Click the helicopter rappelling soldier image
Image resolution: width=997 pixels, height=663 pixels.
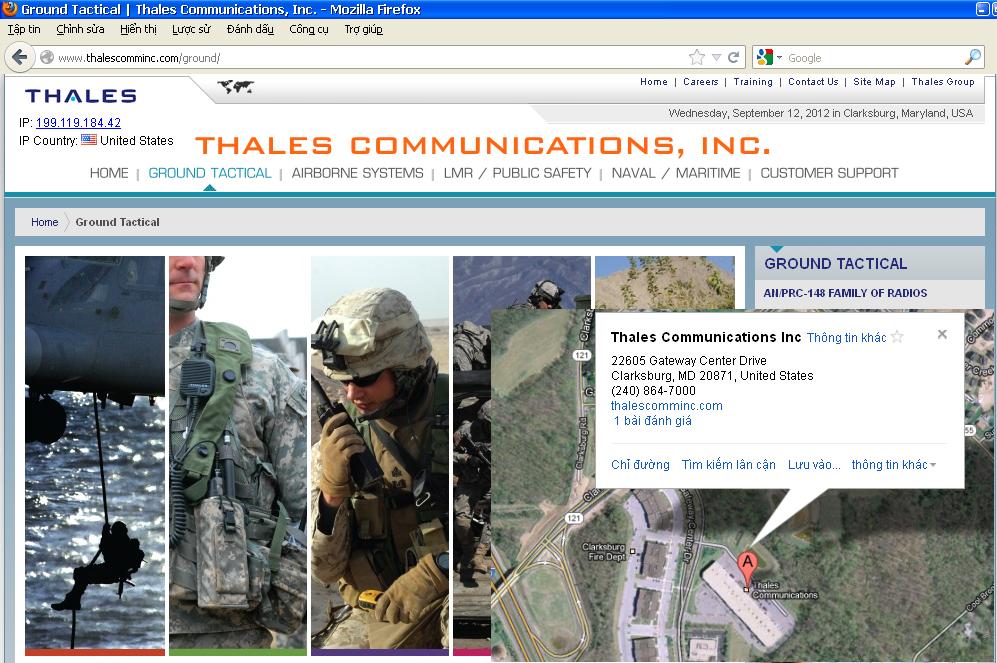[95, 454]
